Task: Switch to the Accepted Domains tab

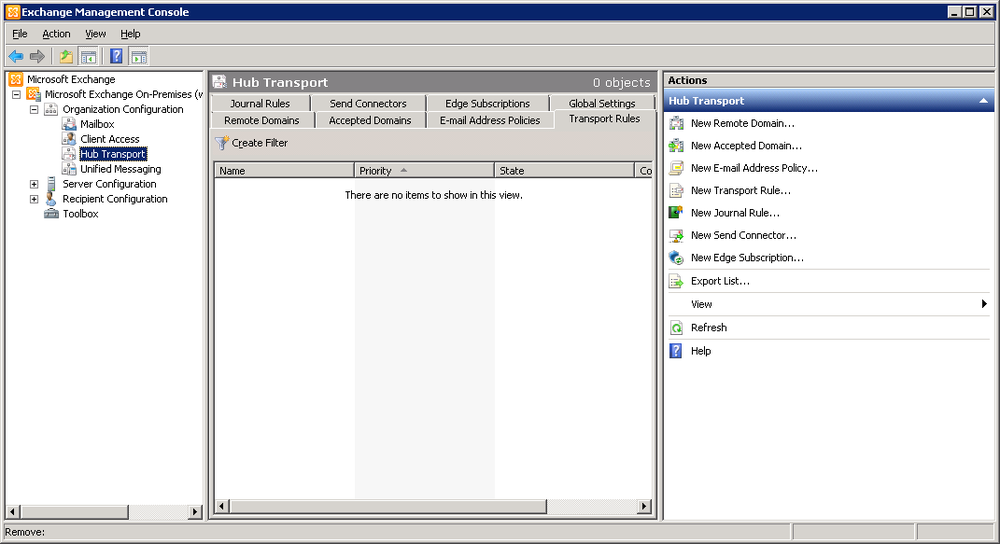Action: point(370,120)
